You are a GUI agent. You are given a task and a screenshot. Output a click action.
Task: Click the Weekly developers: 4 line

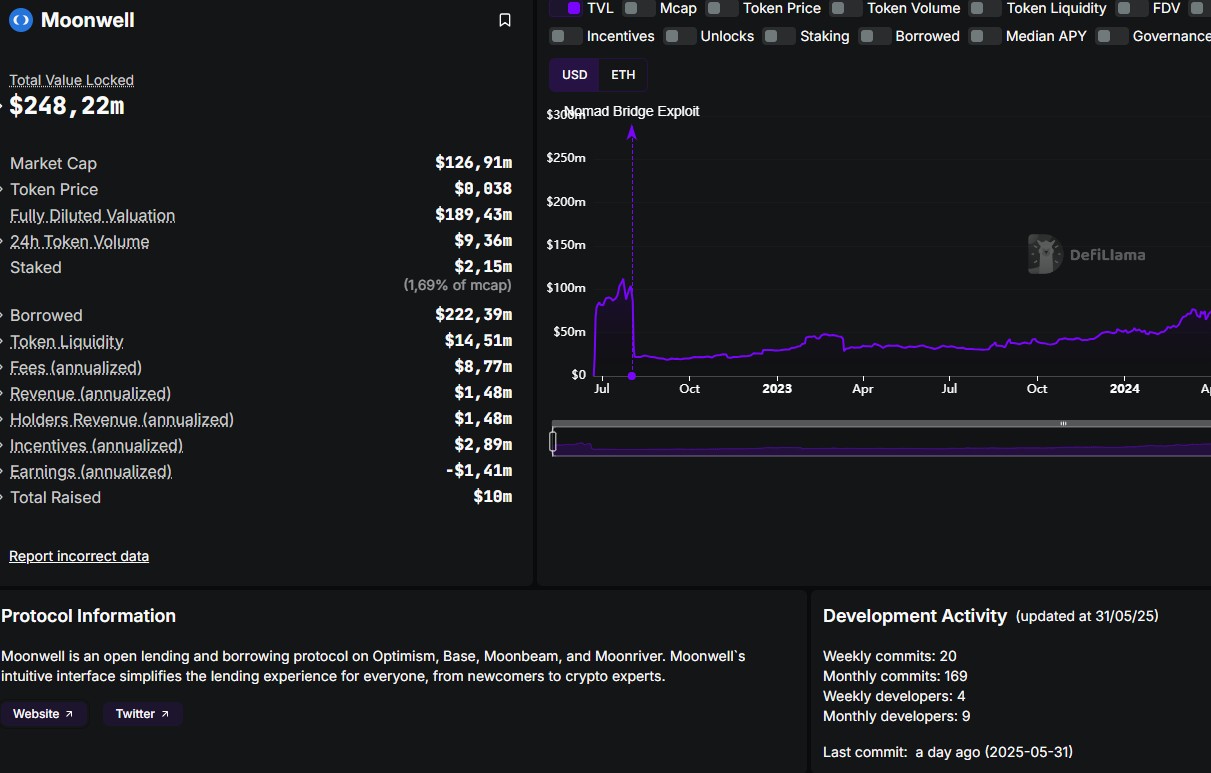[894, 696]
